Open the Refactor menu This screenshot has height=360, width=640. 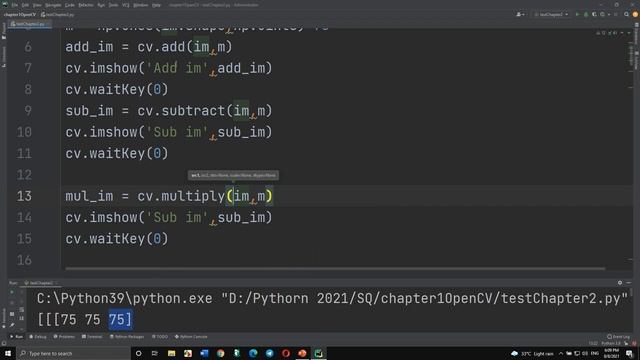pos(86,5)
